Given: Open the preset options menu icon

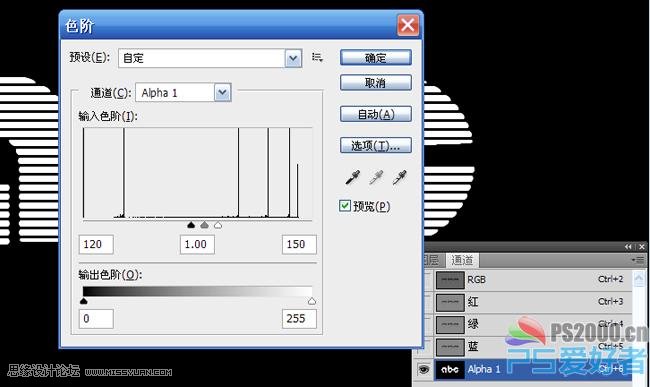Looking at the screenshot, I should (x=317, y=57).
